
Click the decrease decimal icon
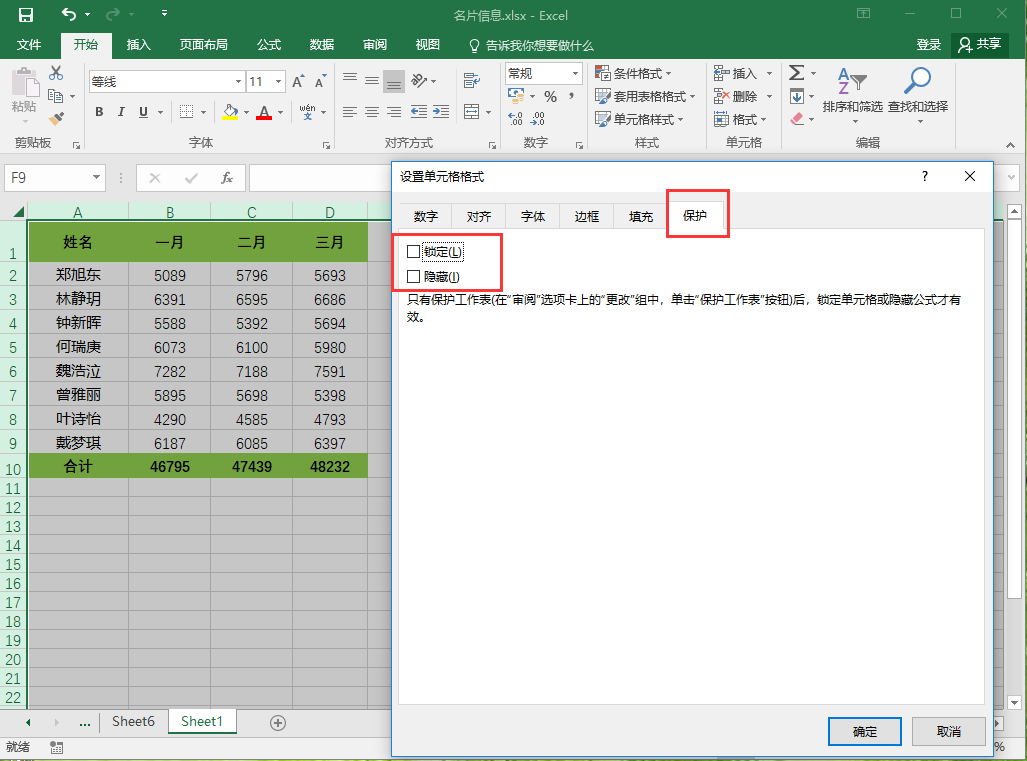click(538, 119)
